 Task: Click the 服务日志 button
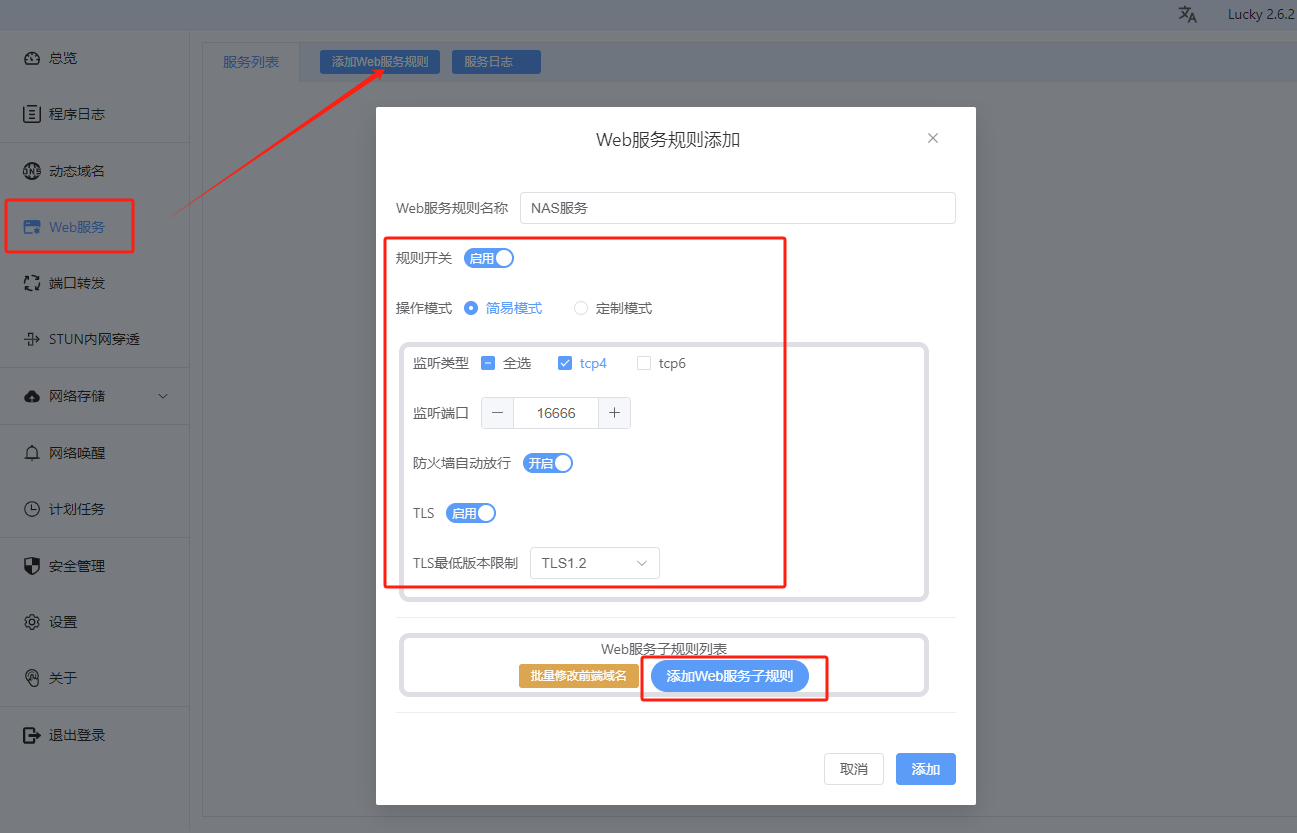[496, 62]
